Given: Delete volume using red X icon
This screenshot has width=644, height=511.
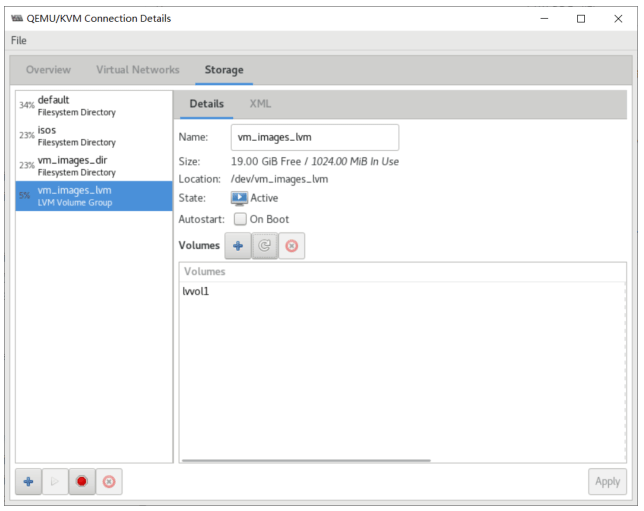Looking at the screenshot, I should tap(292, 246).
